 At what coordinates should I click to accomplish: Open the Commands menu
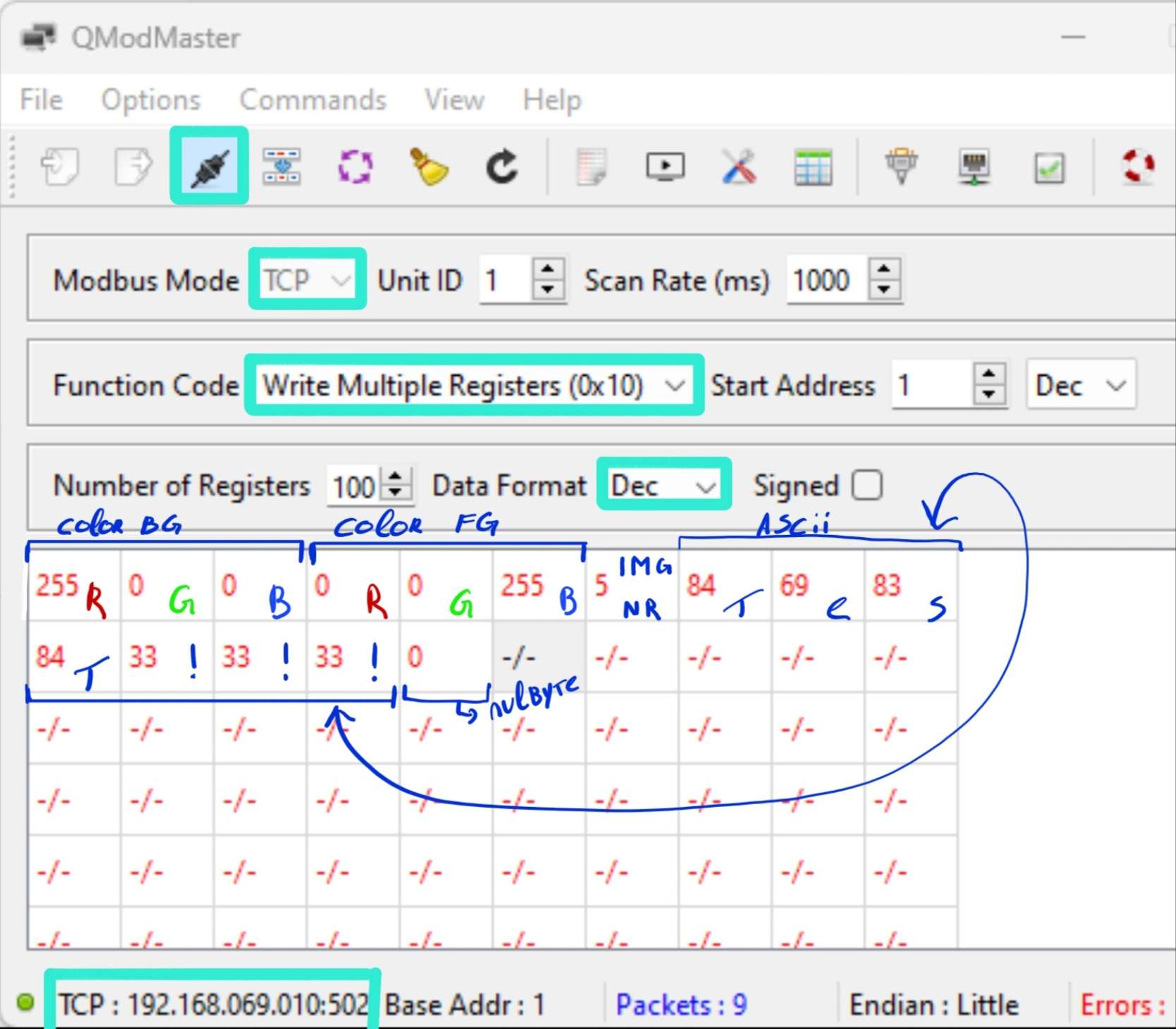tap(312, 100)
